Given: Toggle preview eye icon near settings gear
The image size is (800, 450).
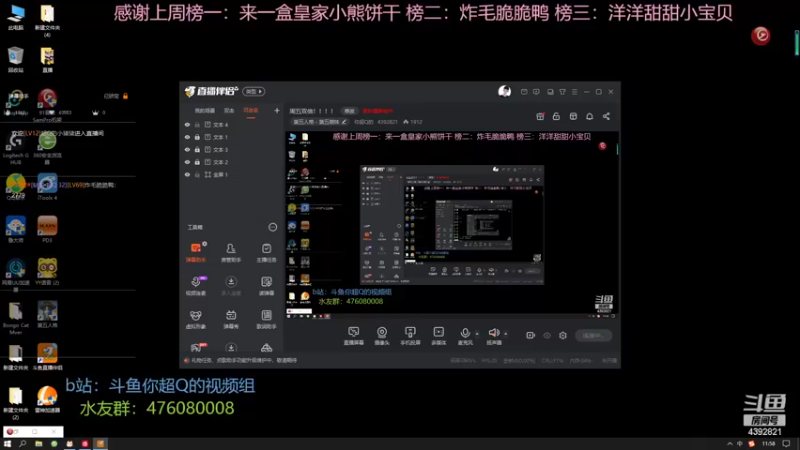Looking at the screenshot, I should click(547, 335).
